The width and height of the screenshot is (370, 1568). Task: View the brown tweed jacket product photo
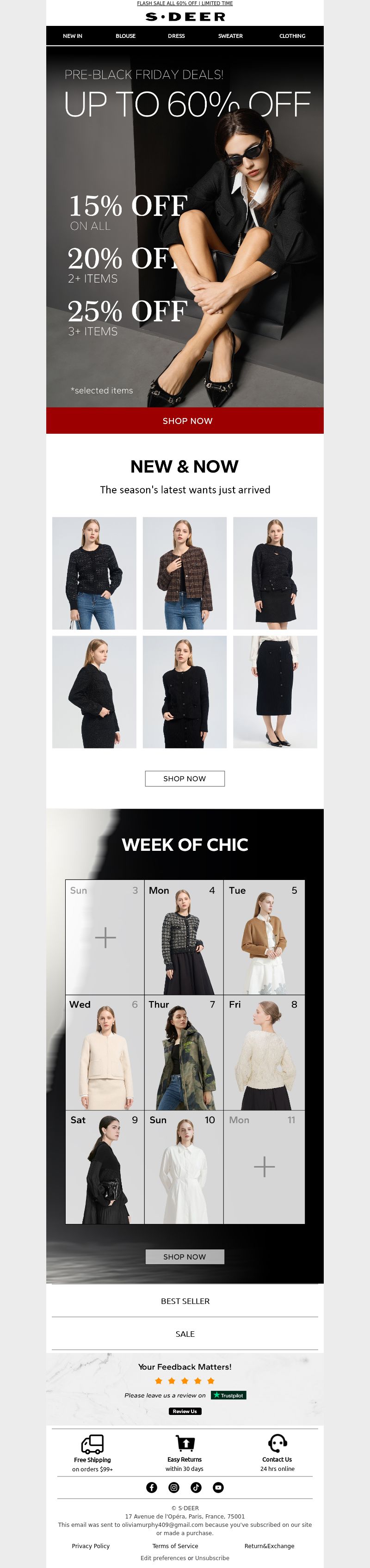tap(185, 573)
